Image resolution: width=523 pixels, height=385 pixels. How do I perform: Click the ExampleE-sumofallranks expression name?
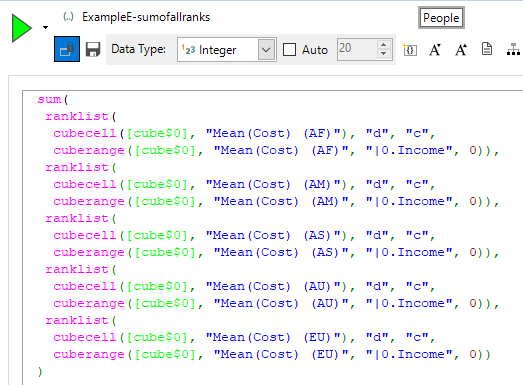pos(146,17)
